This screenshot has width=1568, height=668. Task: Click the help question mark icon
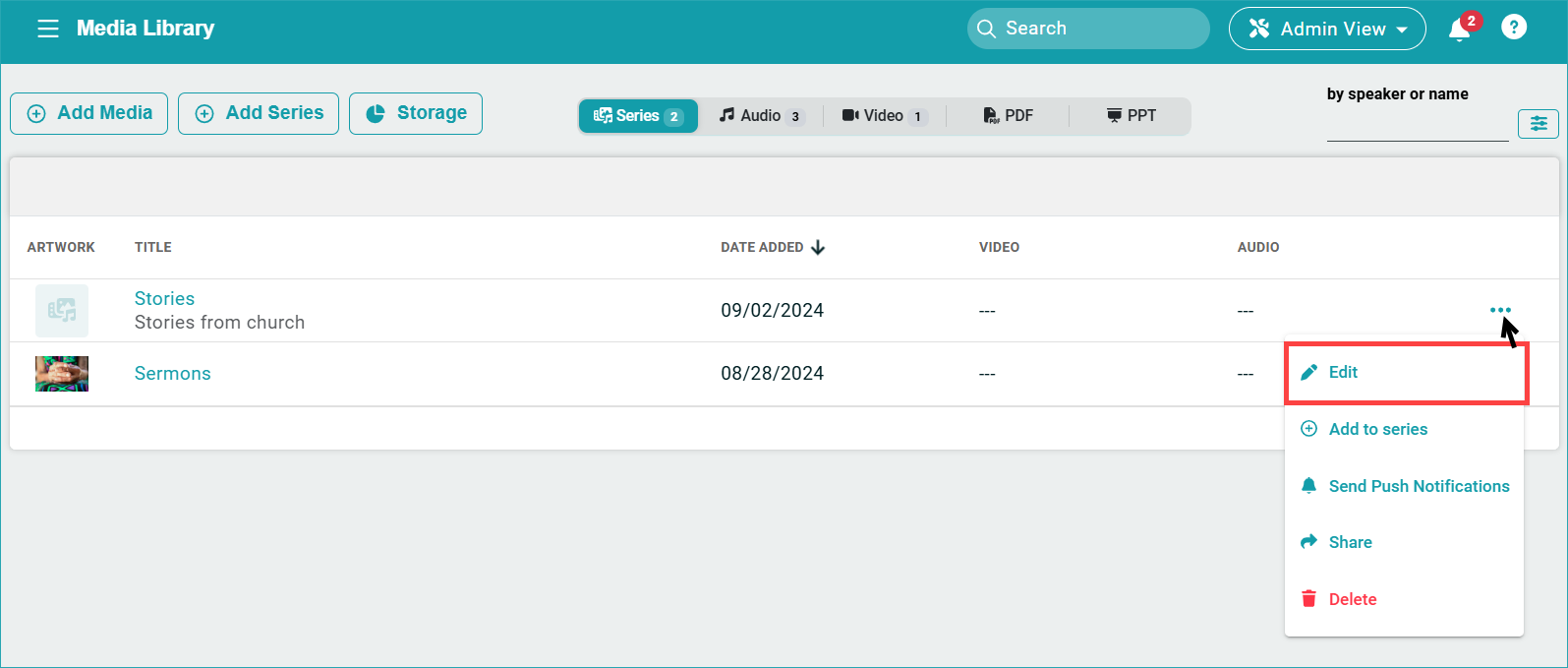[1514, 28]
